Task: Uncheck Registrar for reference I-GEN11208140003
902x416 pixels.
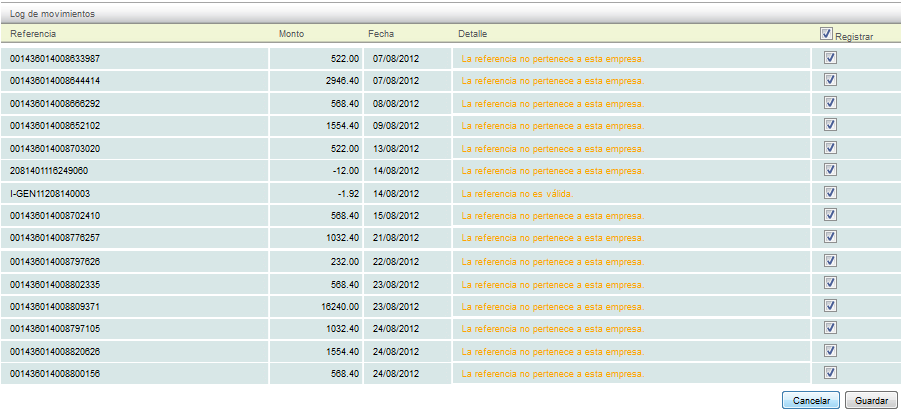Action: tap(830, 192)
